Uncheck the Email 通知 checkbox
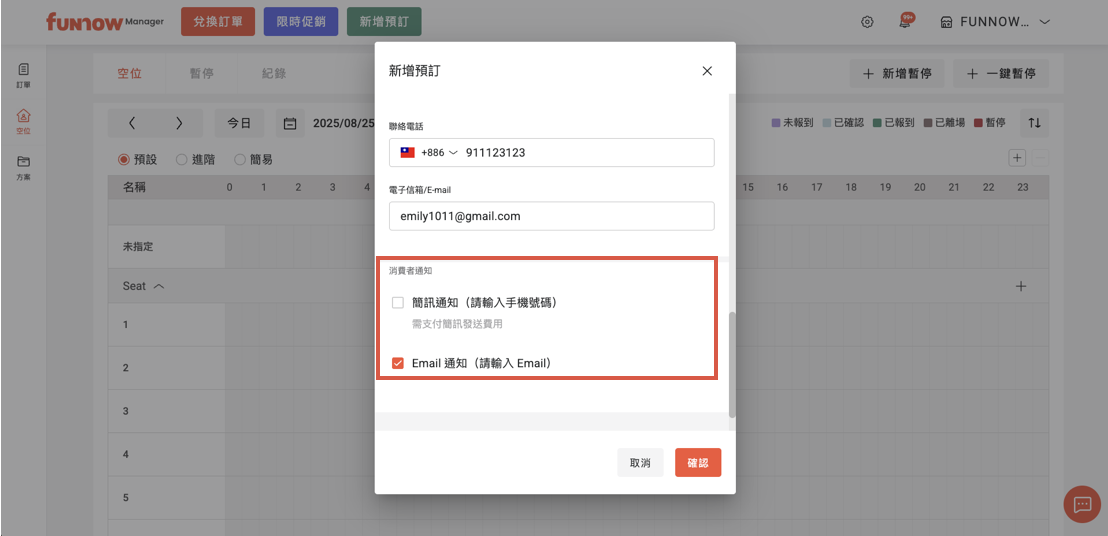This screenshot has width=1108, height=536. (398, 363)
